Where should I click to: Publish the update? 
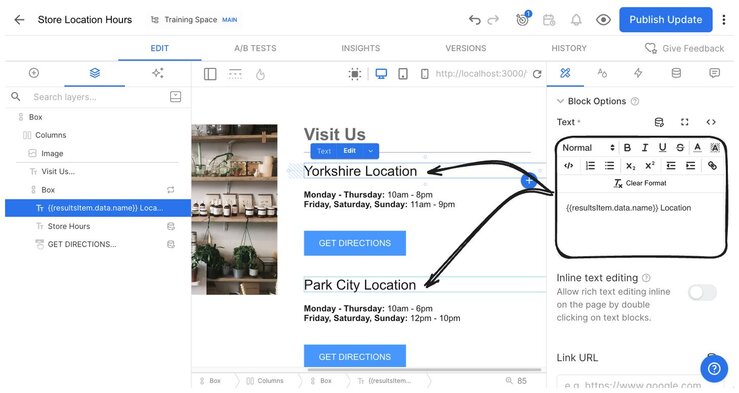pyautogui.click(x=665, y=20)
